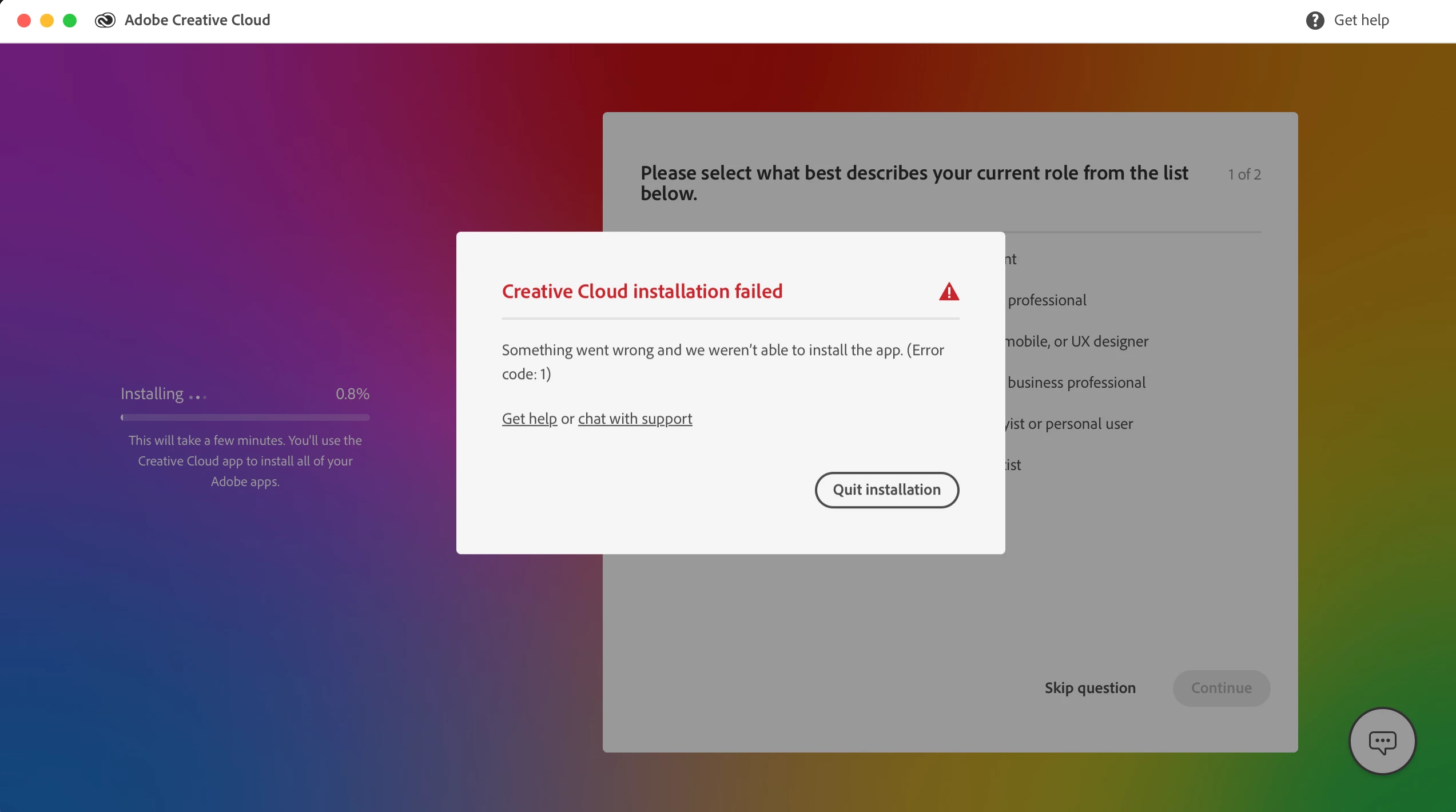
Task: Click the Installing status label
Action: [x=152, y=394]
